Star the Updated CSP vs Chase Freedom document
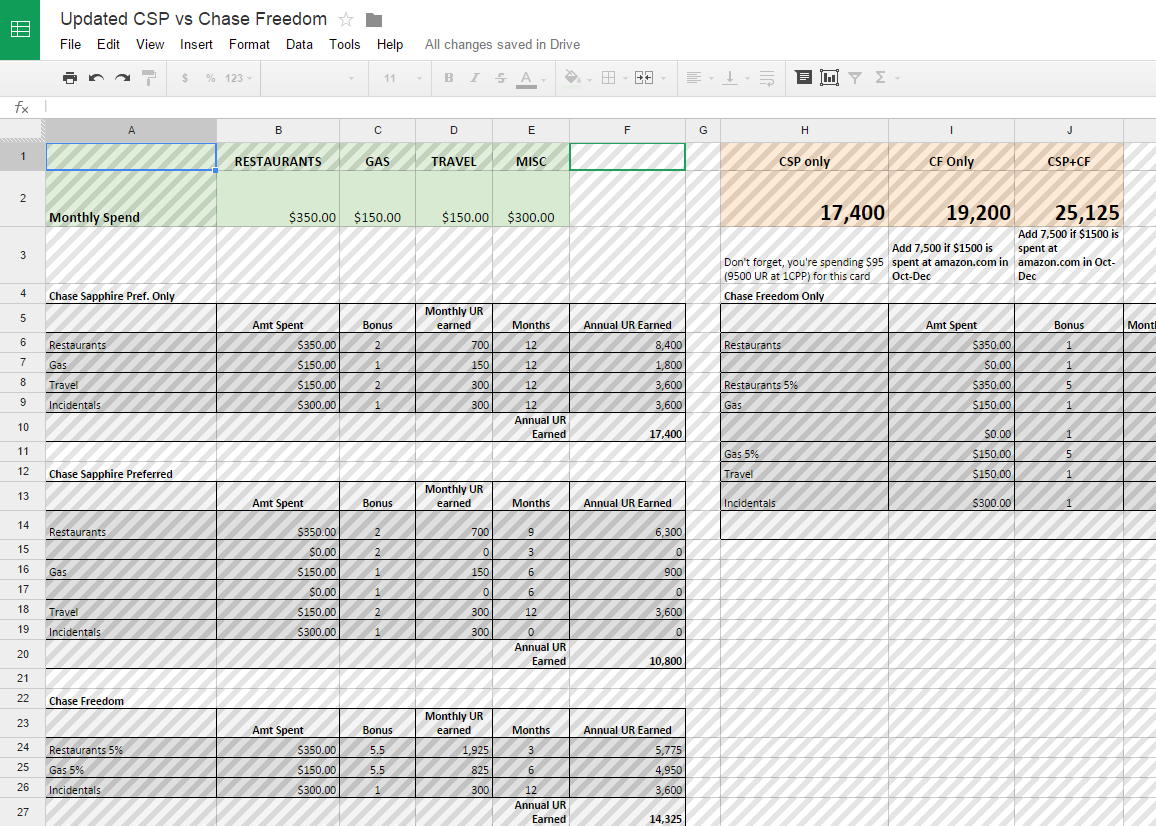The image size is (1156, 826). 346,20
